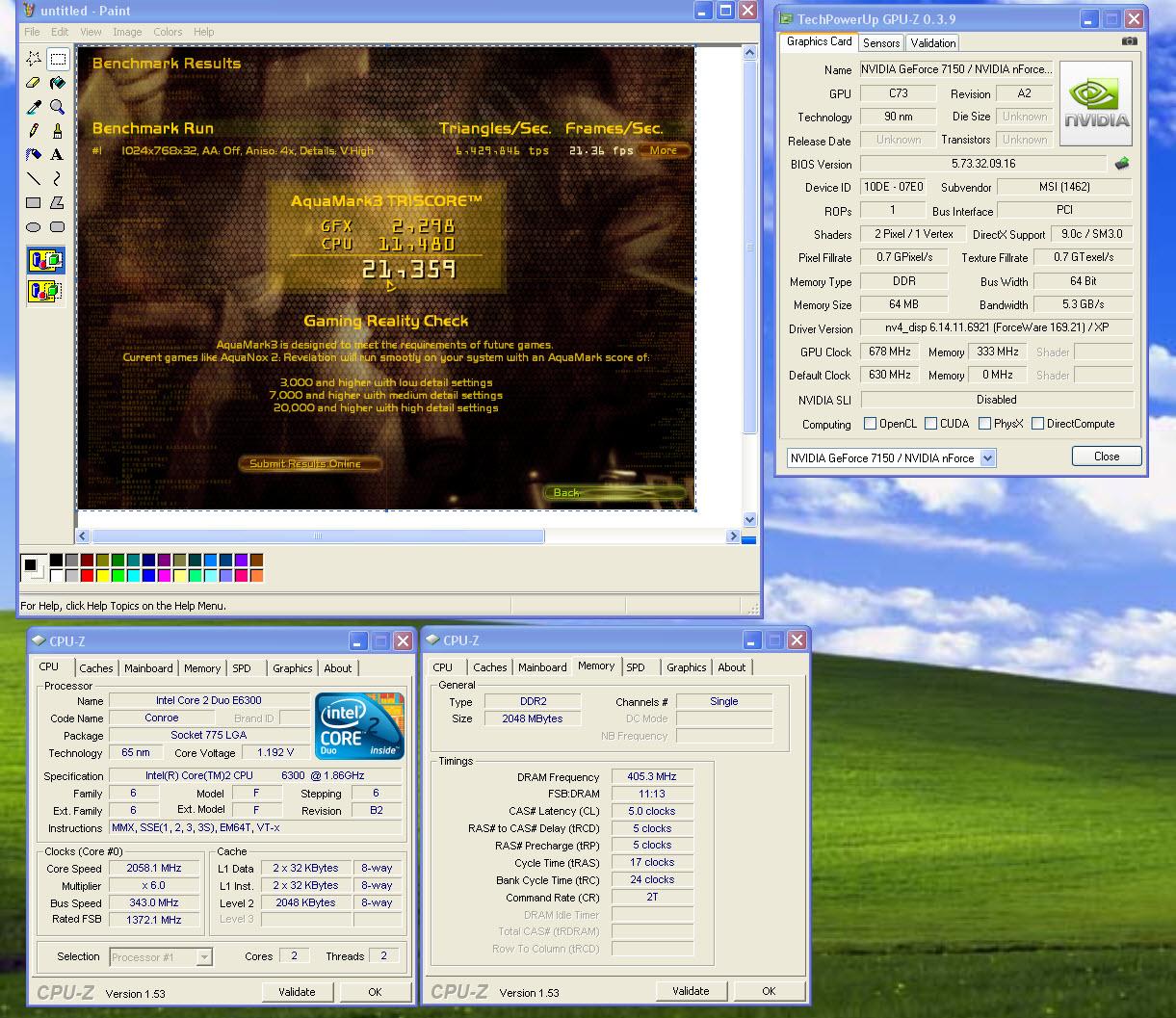Click OK in the left CPU-Z window
This screenshot has height=1018, width=1176.
pos(375,992)
